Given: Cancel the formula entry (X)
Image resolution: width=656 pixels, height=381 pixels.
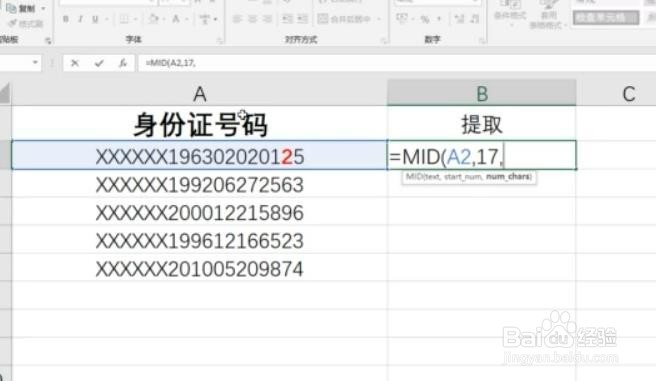Looking at the screenshot, I should click(x=75, y=63).
